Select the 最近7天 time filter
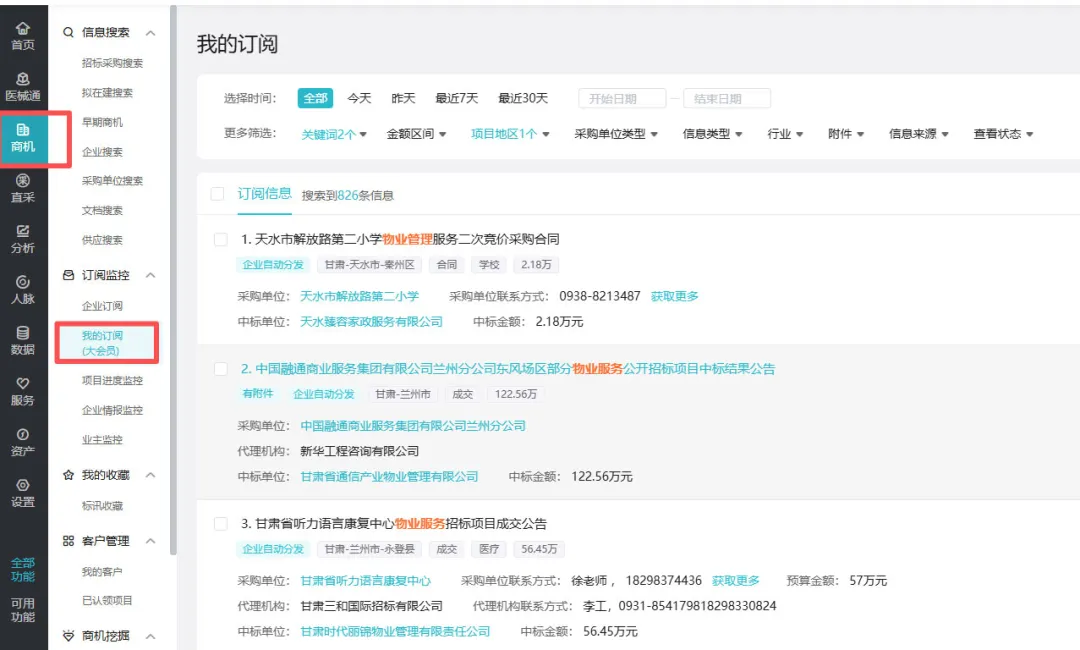 click(x=456, y=98)
